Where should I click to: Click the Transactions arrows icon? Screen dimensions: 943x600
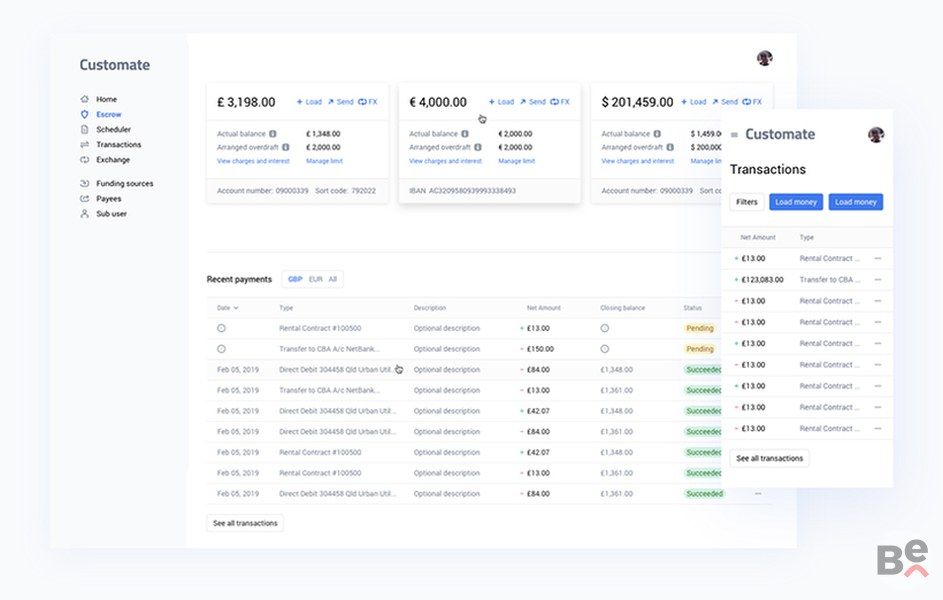[84, 144]
